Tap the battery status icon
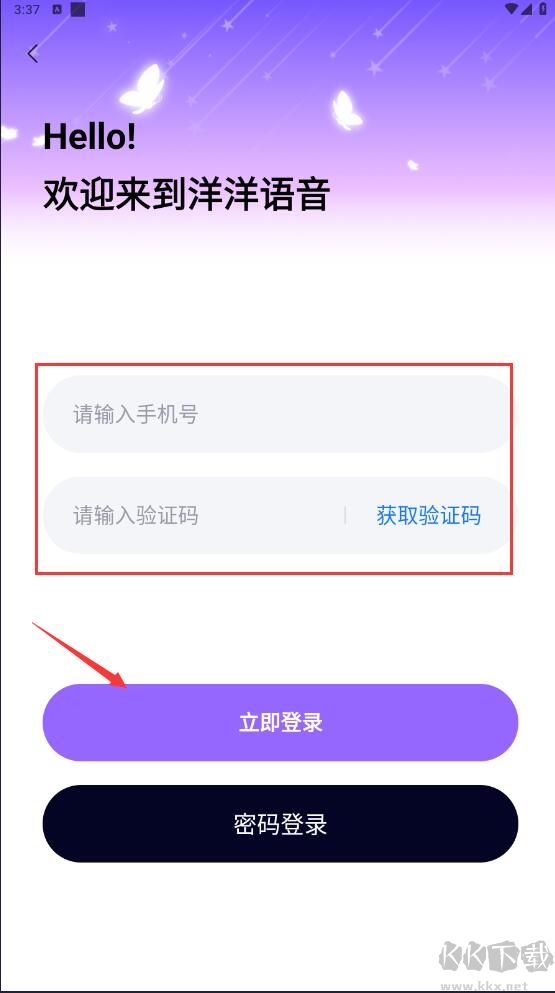 point(543,9)
